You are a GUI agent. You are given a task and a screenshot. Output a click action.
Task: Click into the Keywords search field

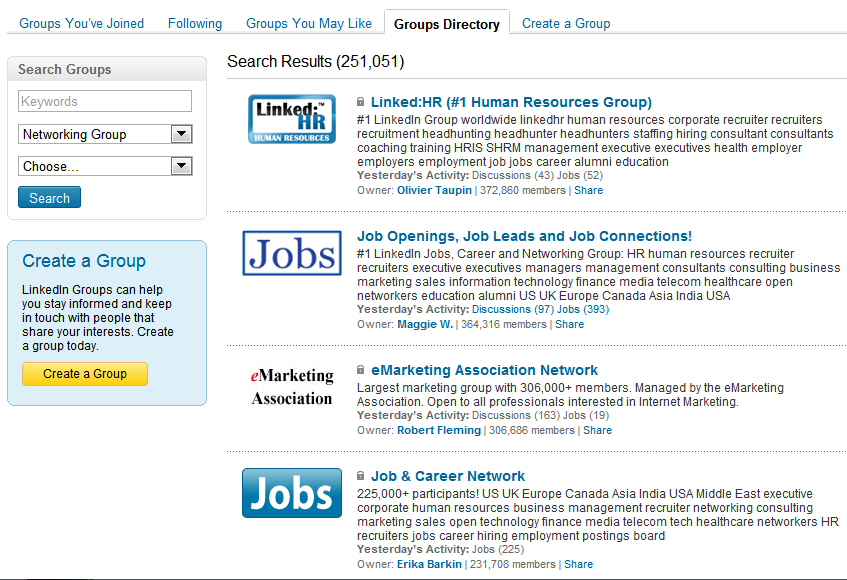(105, 101)
